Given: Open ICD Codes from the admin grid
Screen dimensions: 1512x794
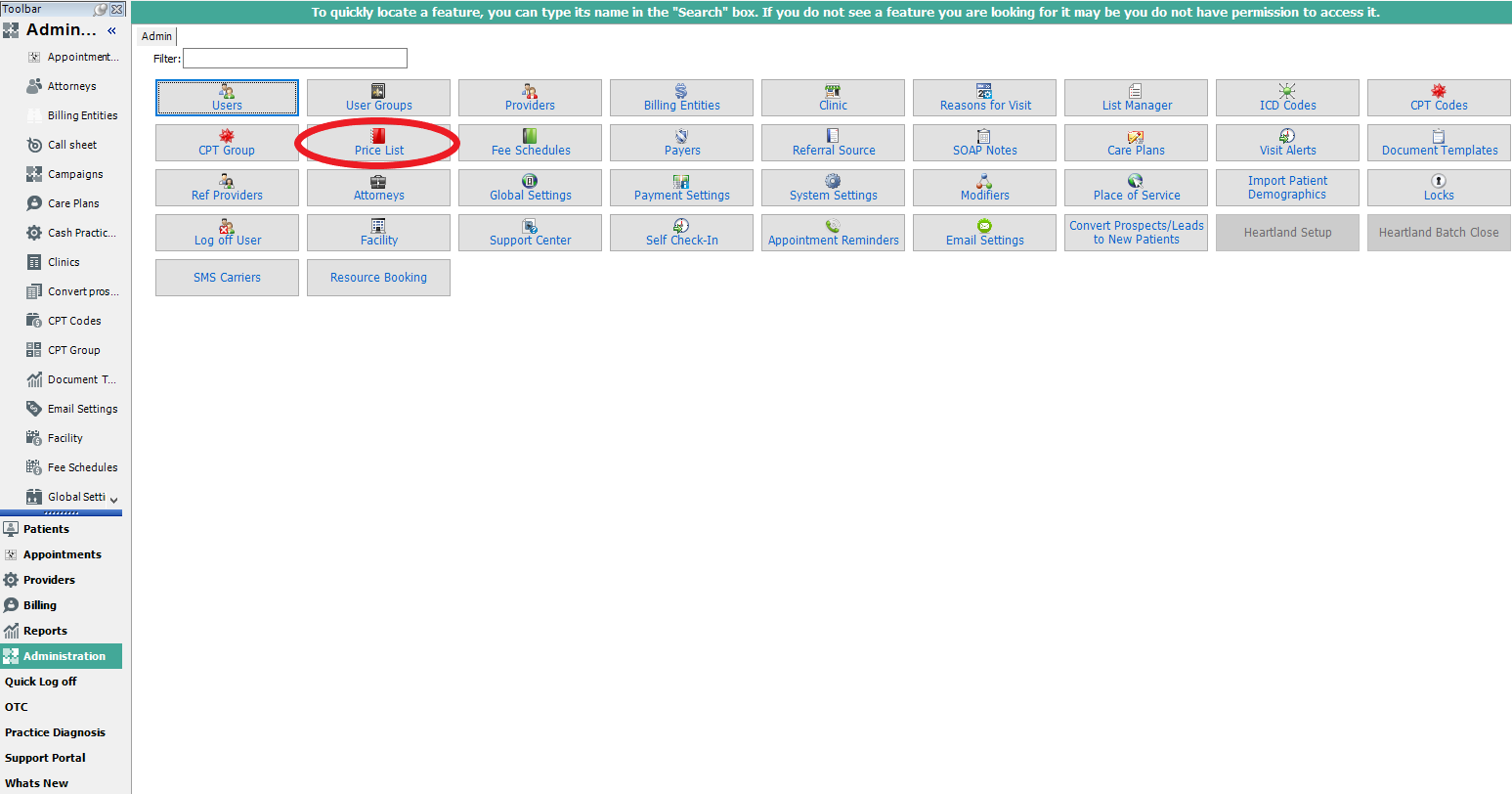Looking at the screenshot, I should [x=1287, y=98].
